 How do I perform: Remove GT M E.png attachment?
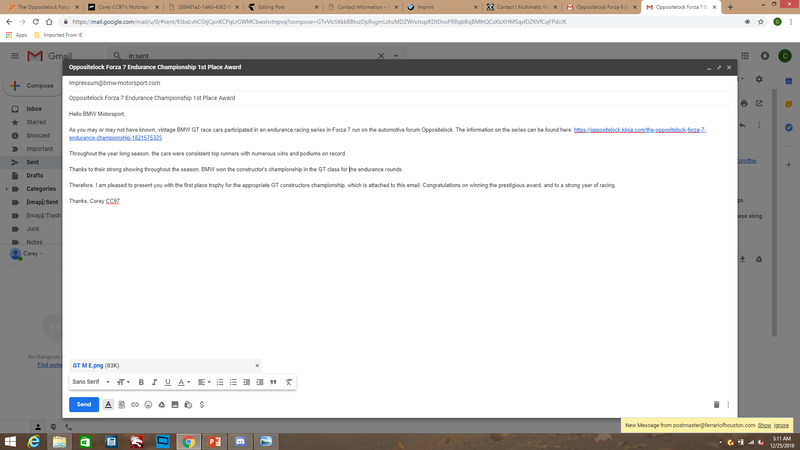tap(257, 365)
